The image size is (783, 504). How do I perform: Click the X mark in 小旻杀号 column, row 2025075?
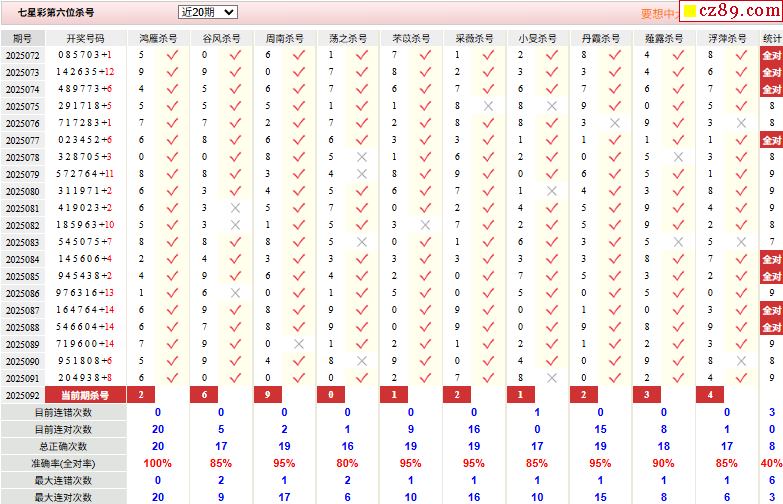[x=552, y=106]
